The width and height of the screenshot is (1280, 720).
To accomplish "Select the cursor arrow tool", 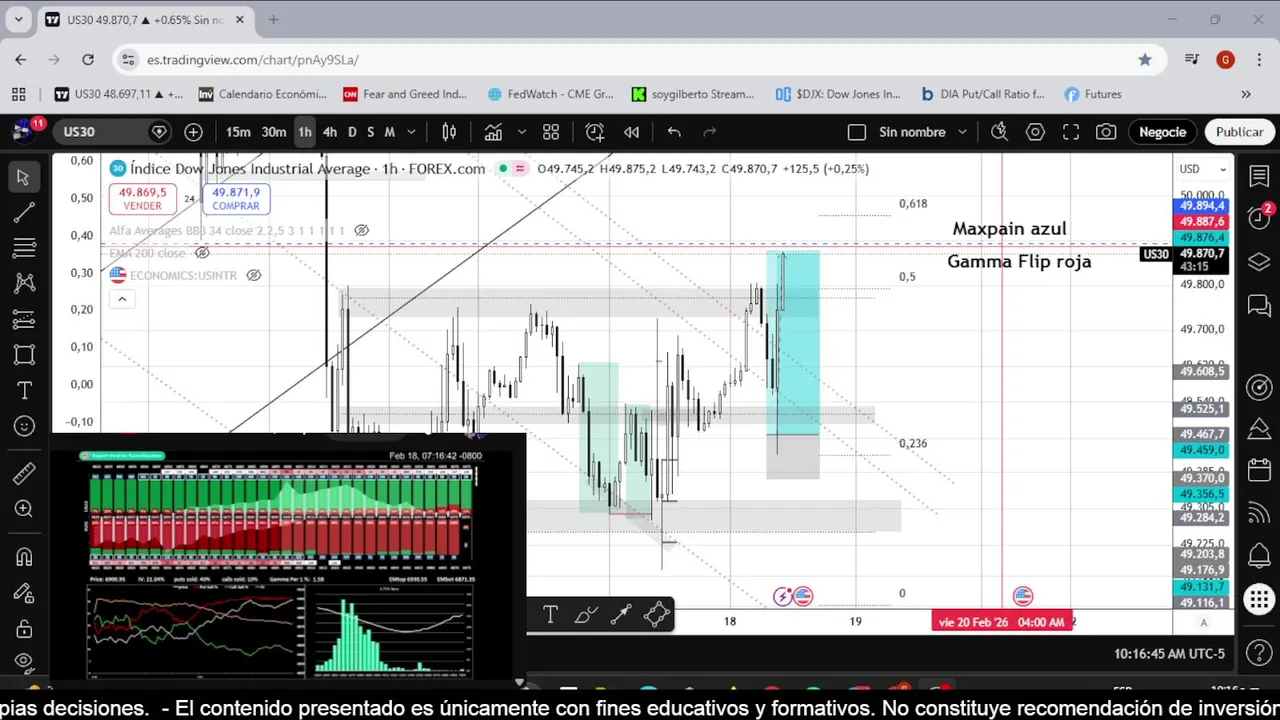I will pyautogui.click(x=24, y=177).
